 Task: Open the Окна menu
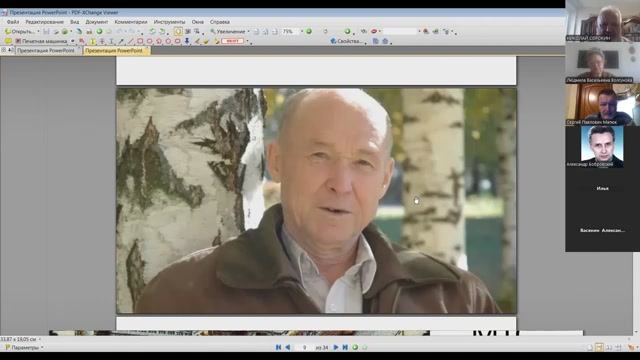(x=198, y=22)
